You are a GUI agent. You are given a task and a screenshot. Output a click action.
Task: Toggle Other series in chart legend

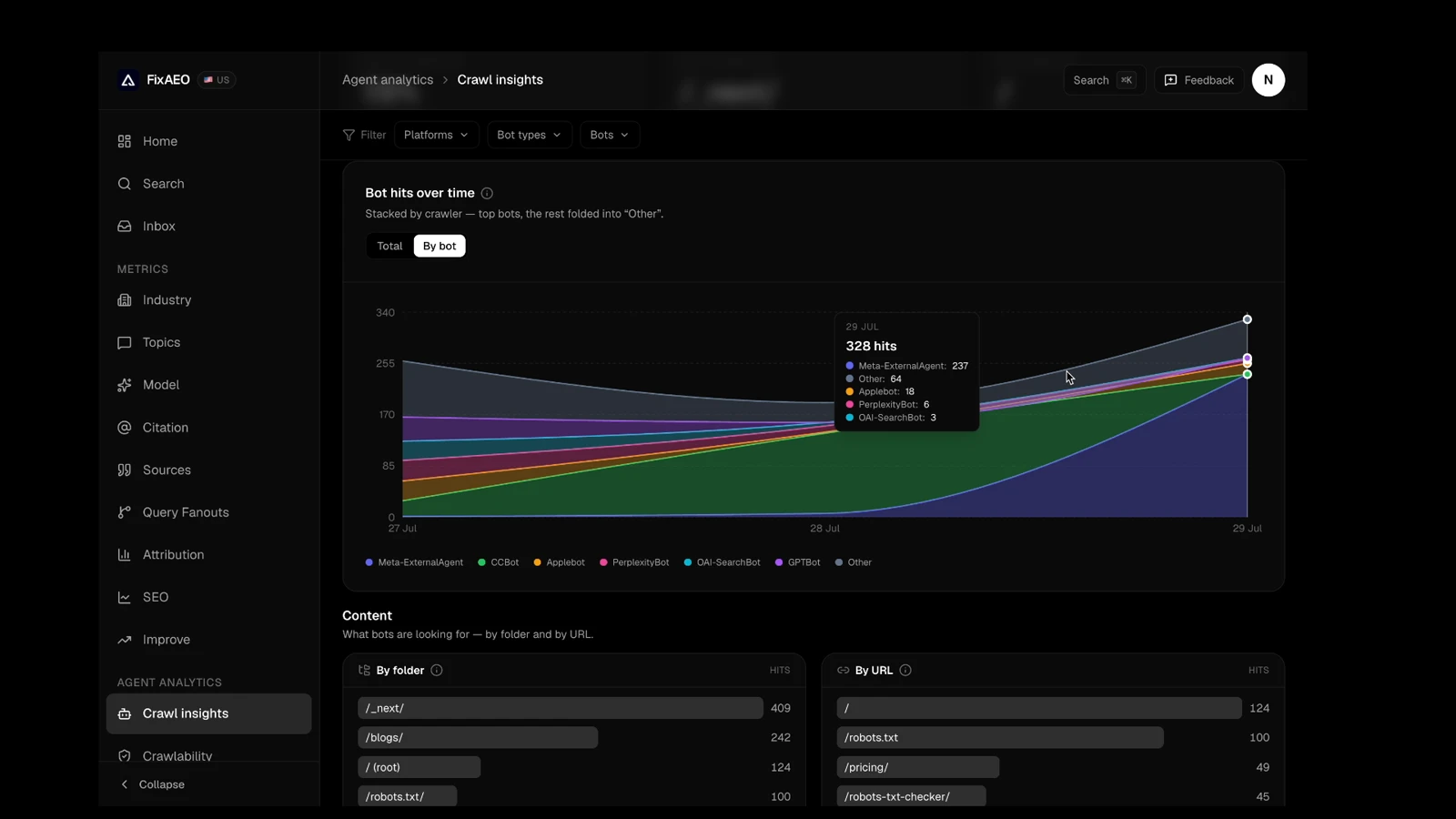click(x=853, y=562)
